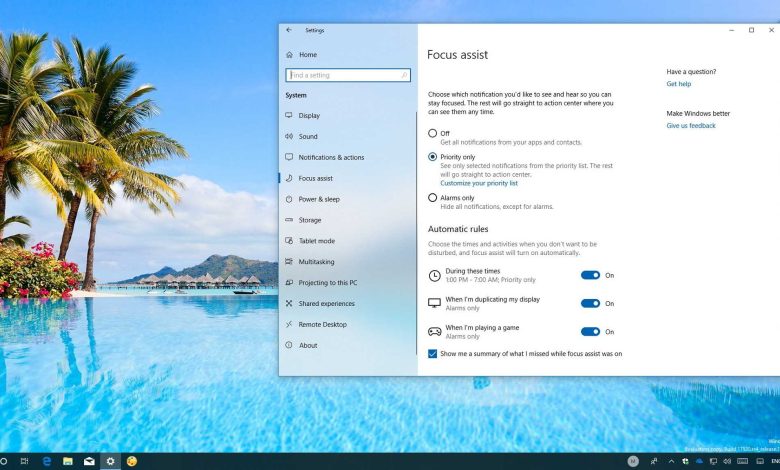This screenshot has width=780, height=470.
Task: Toggle When I'm duplicating my display switch
Action: pos(590,303)
